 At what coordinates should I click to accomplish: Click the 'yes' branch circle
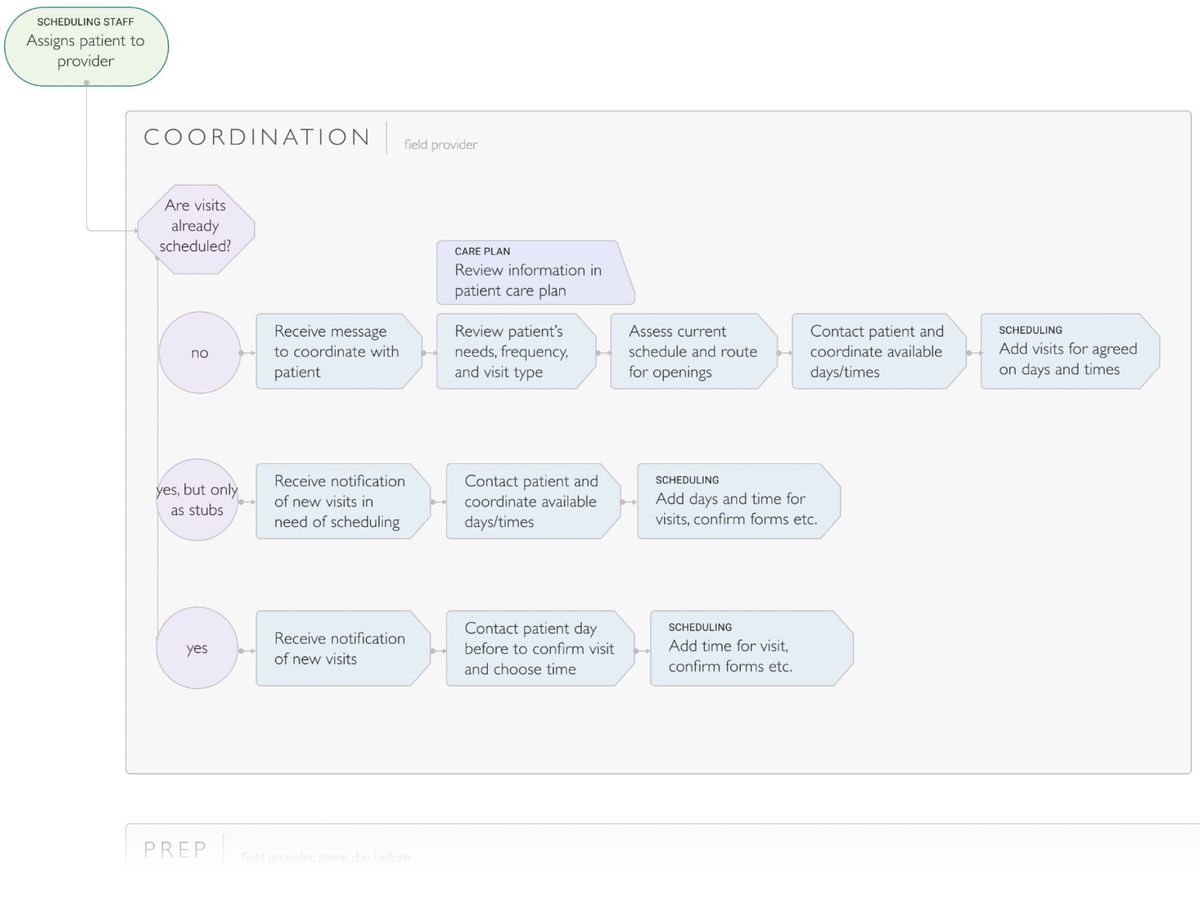point(196,648)
